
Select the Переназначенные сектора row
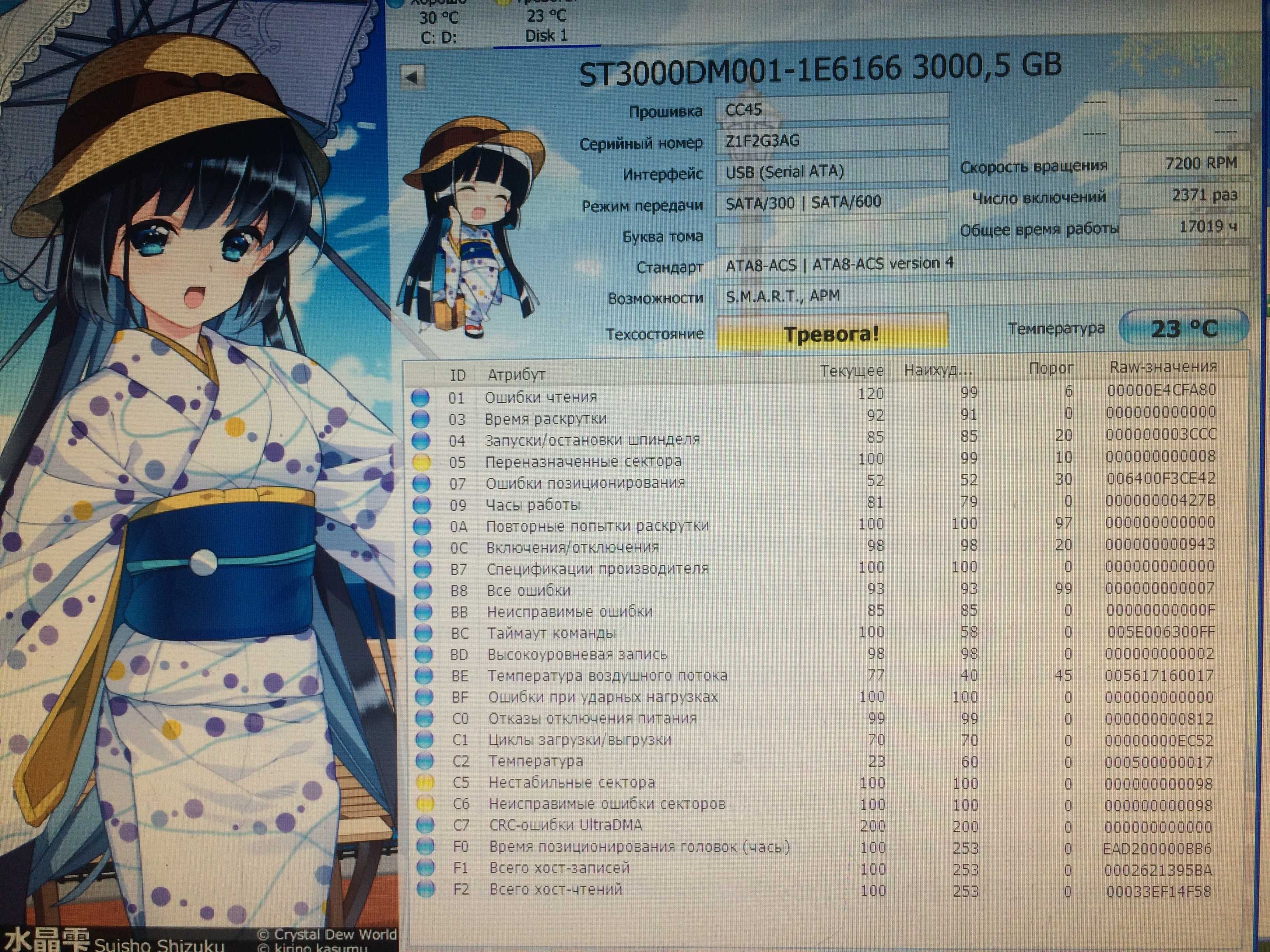coord(827,460)
